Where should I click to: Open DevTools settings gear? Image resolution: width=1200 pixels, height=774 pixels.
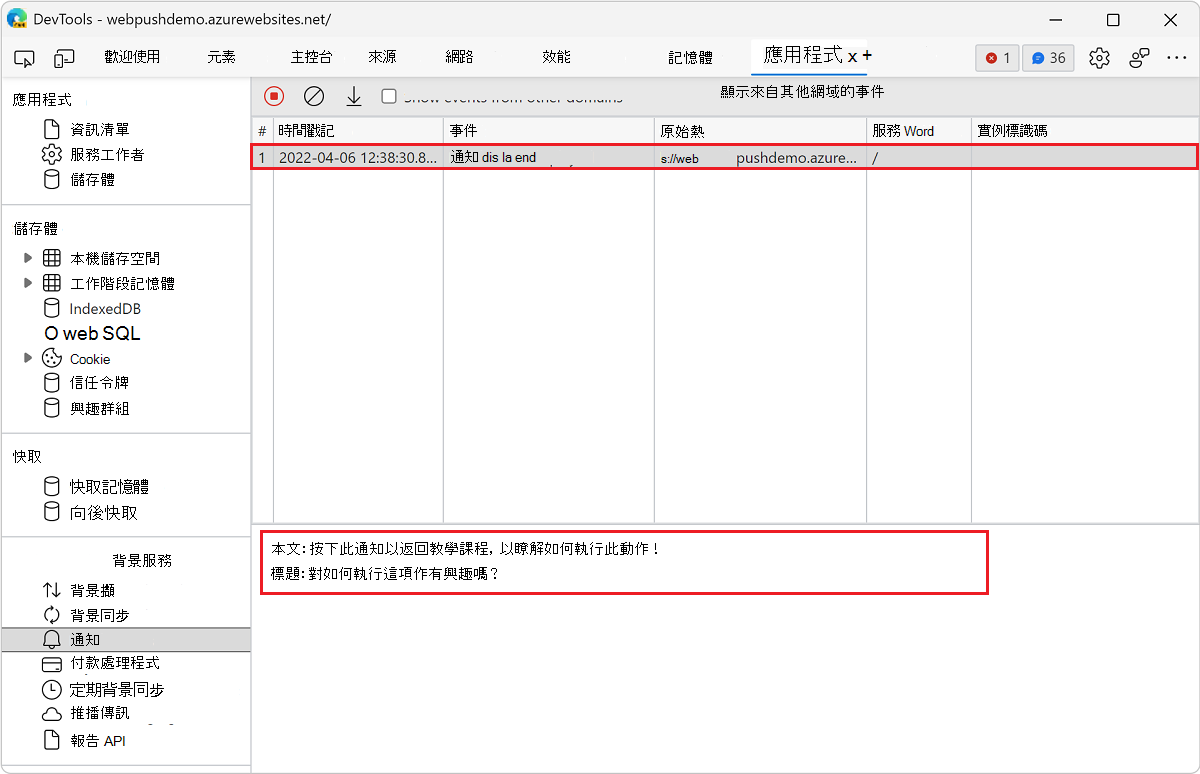click(1099, 57)
